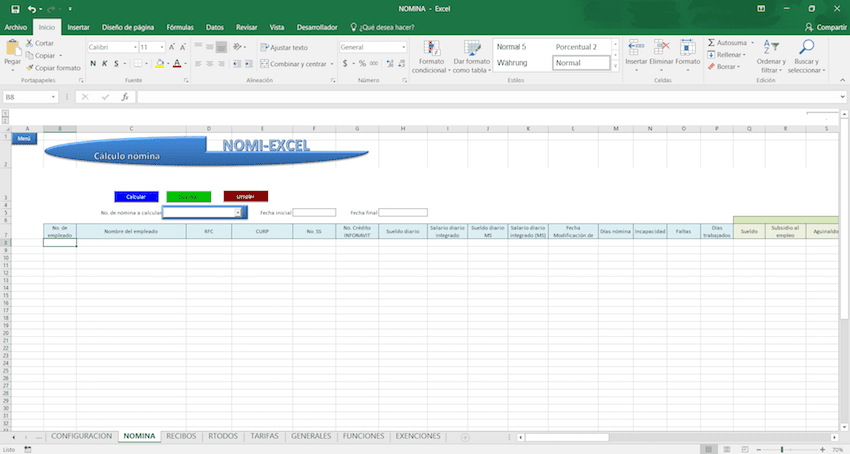Open Buscar y seleccionar
This screenshot has height=454, width=850.
click(807, 56)
